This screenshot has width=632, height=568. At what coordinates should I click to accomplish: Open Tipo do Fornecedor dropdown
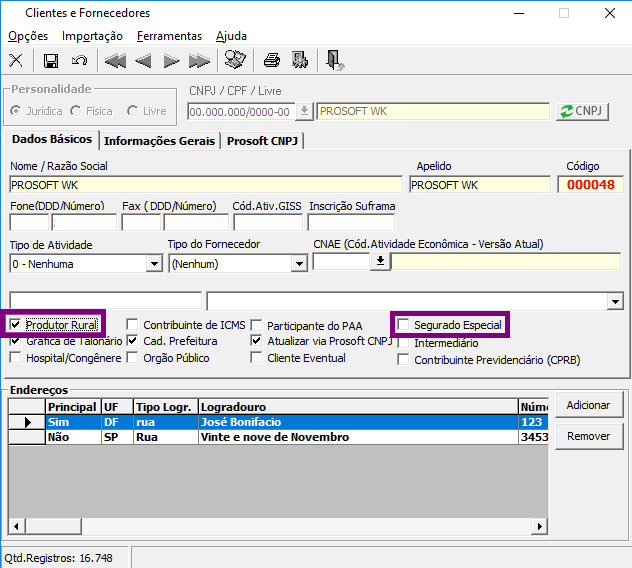(x=299, y=264)
